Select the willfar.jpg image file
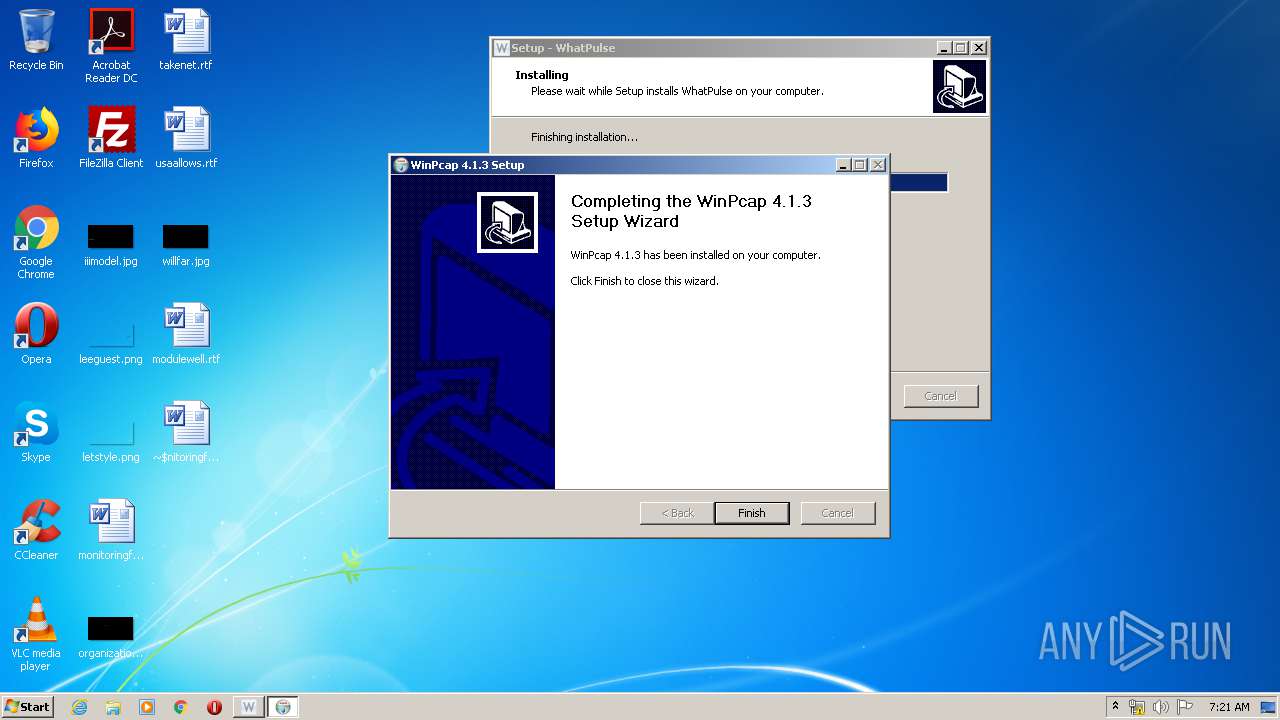This screenshot has width=1280, height=720. pos(186,245)
